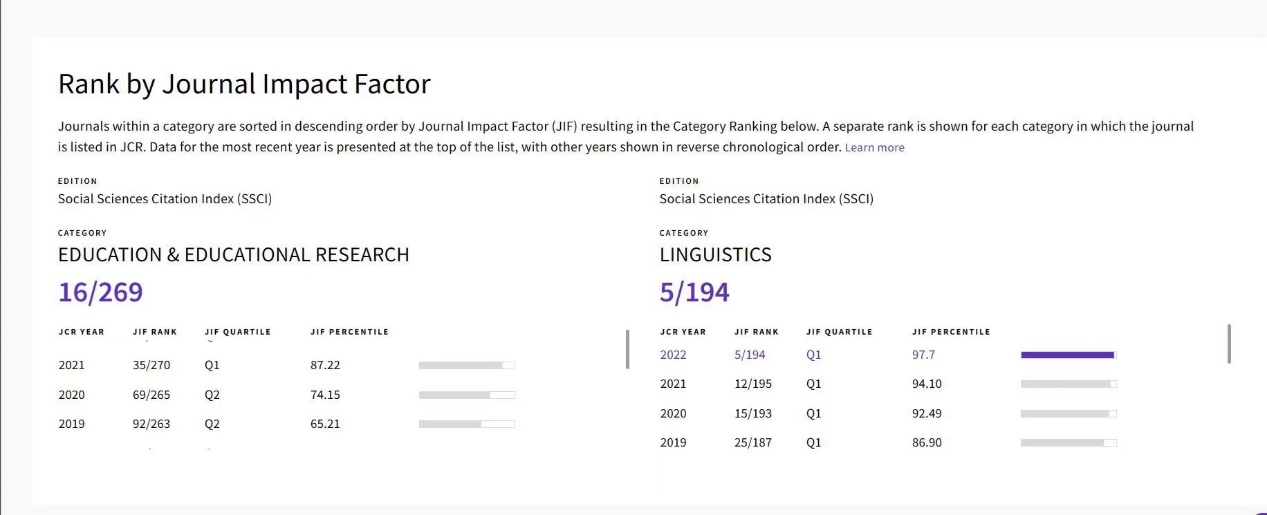Click the large 5/194 Linguistics rank heading
This screenshot has width=1267, height=515.
[694, 292]
